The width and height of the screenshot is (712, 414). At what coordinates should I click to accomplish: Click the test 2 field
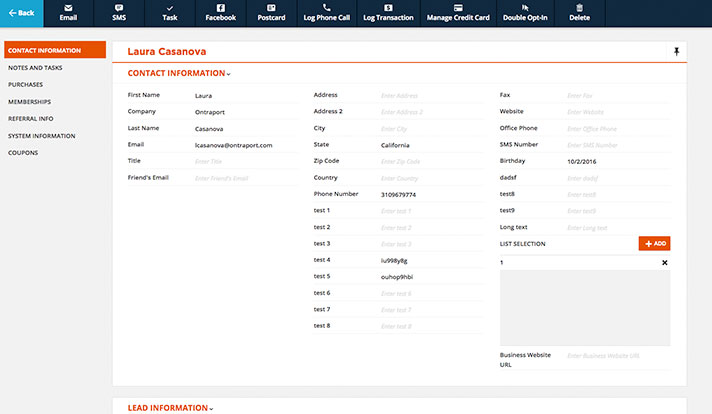[x=432, y=228]
